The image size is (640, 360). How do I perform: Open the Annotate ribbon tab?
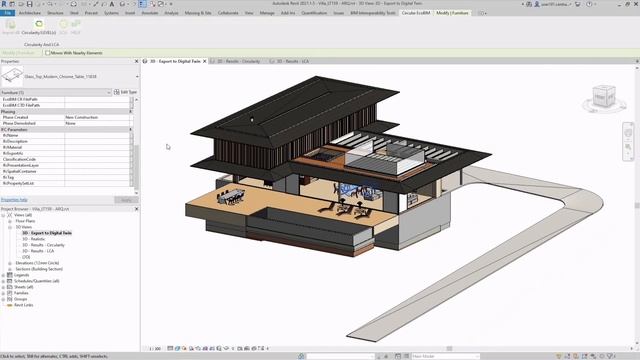[150, 13]
